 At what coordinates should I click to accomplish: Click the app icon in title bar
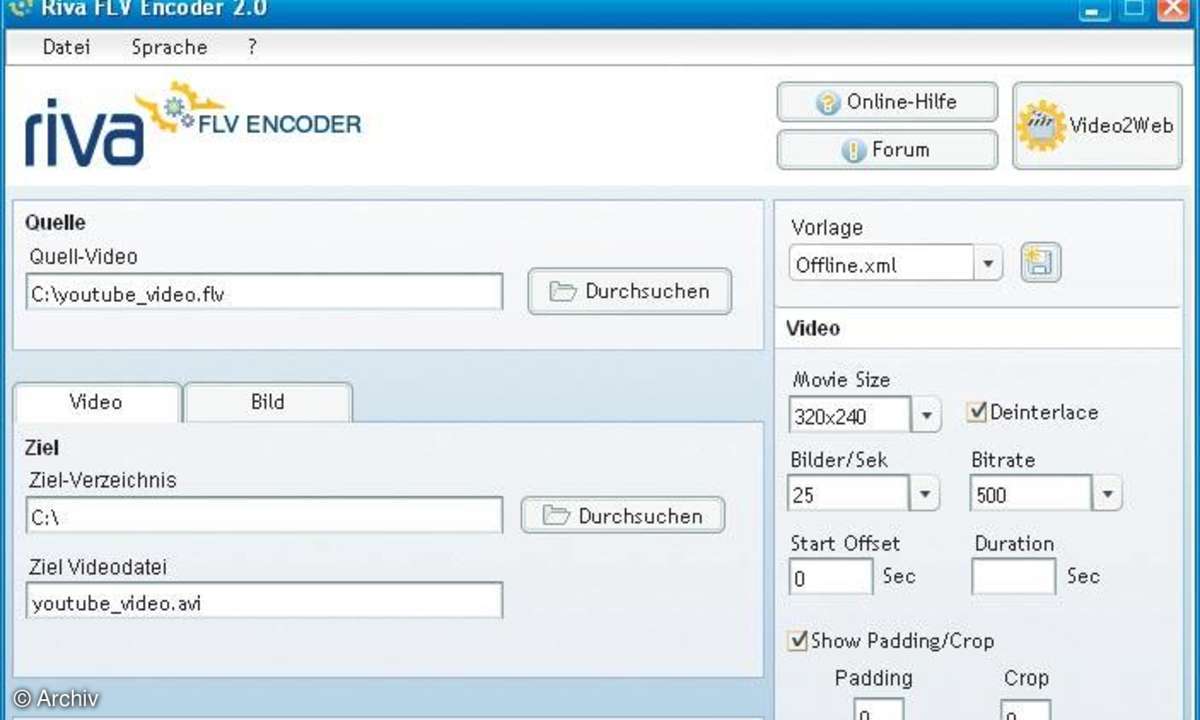coord(19,9)
